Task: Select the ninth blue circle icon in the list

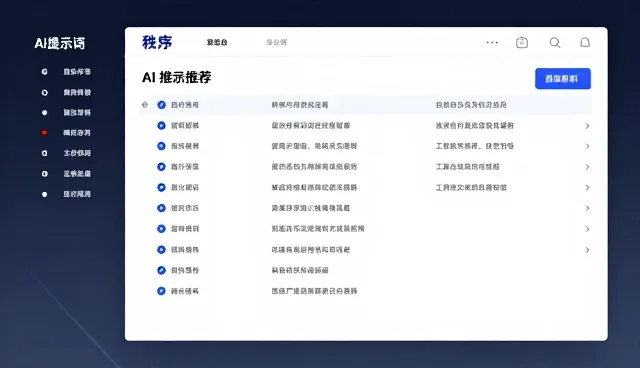Action: point(161,270)
